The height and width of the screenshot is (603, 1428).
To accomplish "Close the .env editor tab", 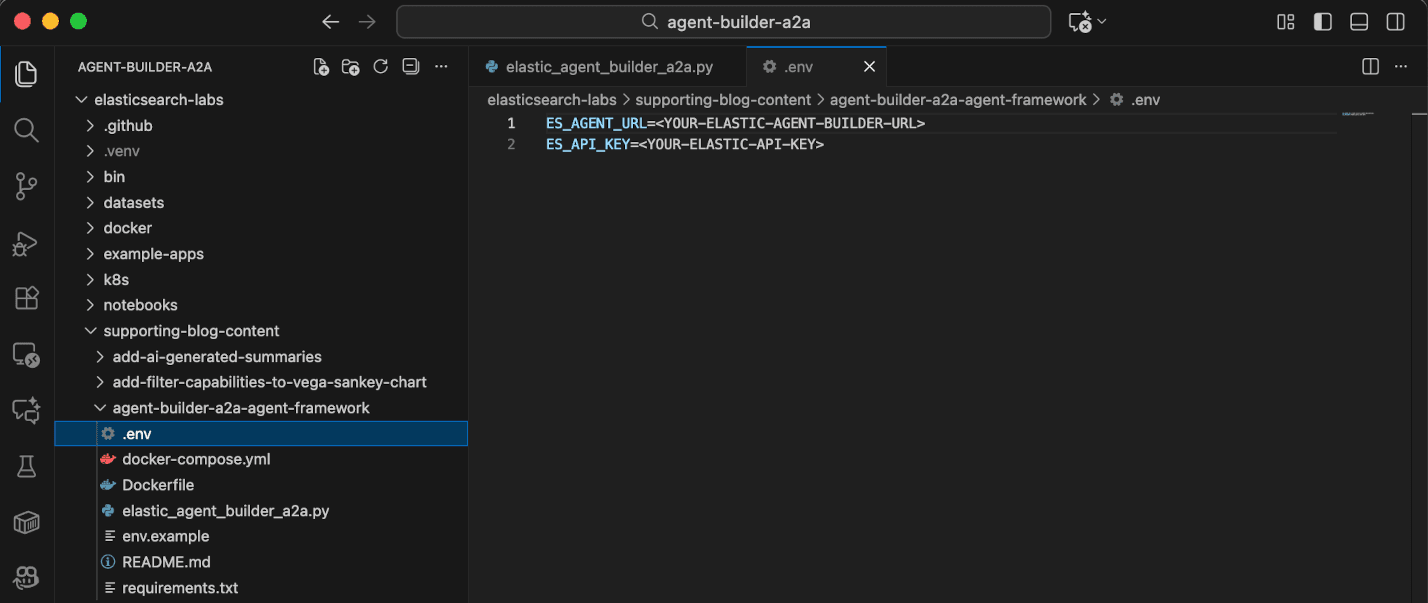I will pos(869,67).
